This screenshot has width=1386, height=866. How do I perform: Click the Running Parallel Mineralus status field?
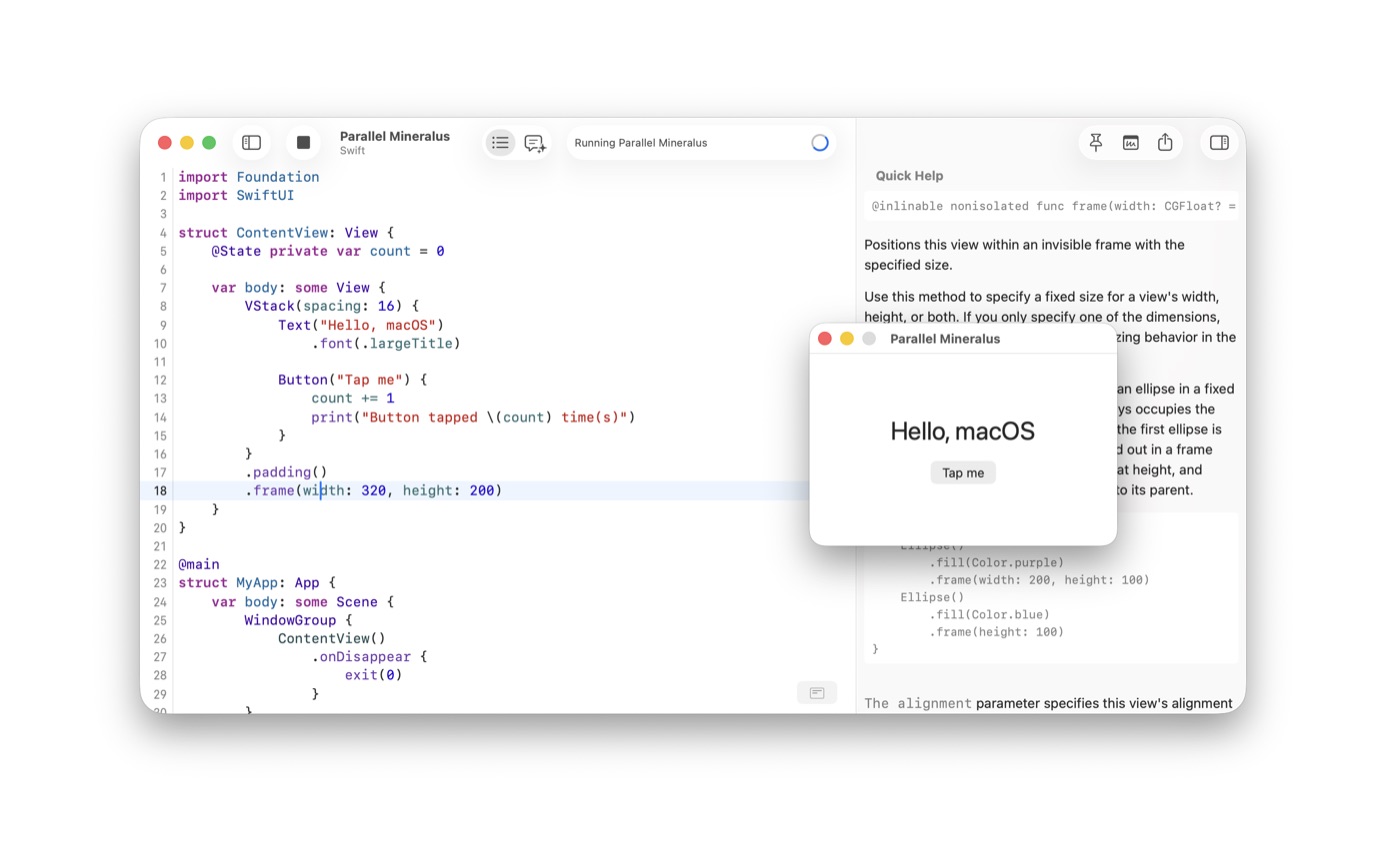tap(702, 143)
